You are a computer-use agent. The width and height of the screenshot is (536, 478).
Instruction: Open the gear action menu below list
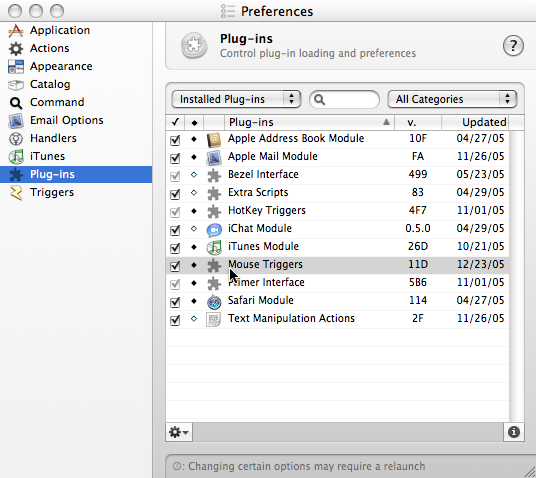(179, 432)
